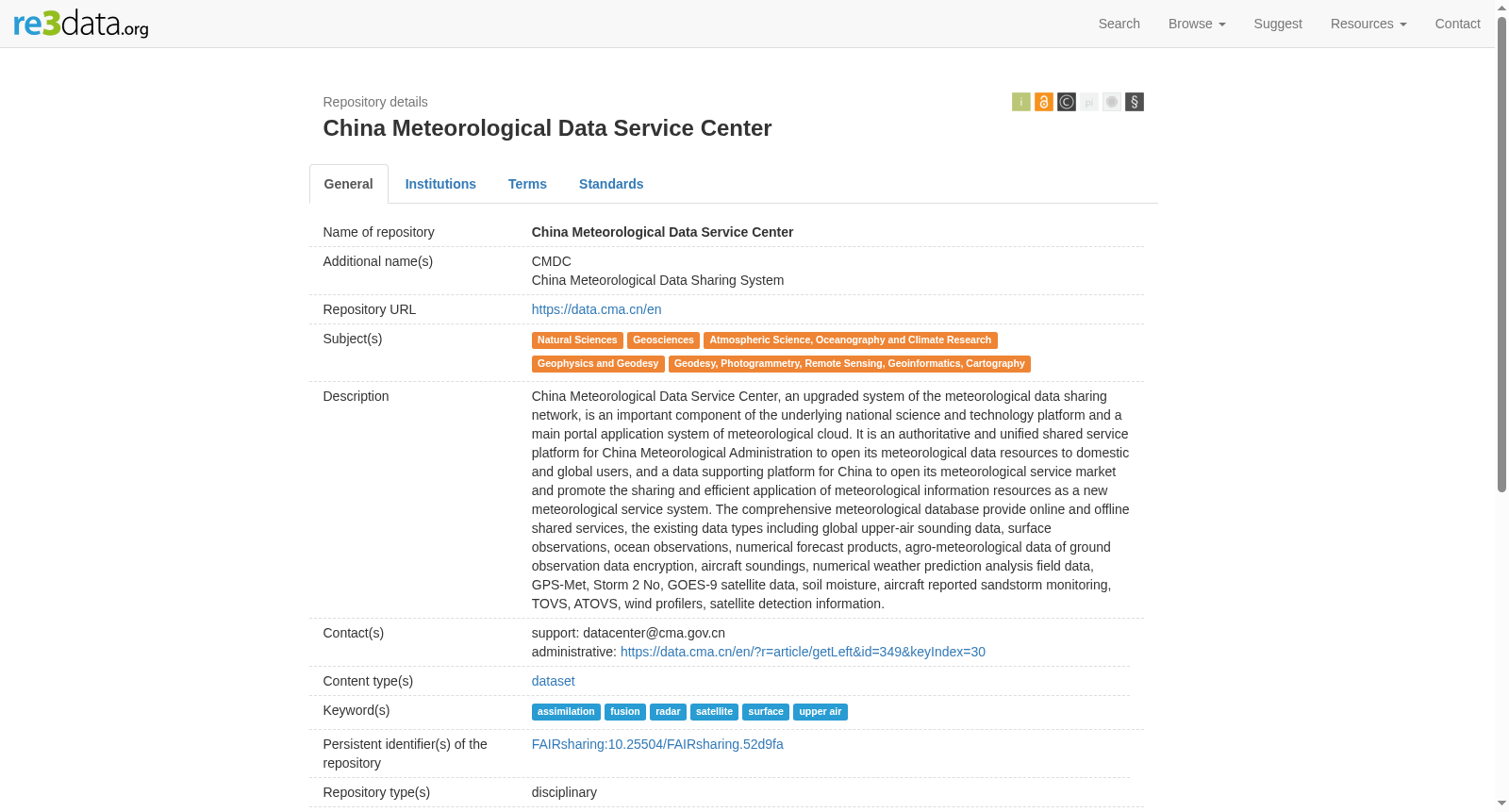Select the Geophysics and Geodesy subject tag
The image size is (1509, 812).
[x=598, y=364]
